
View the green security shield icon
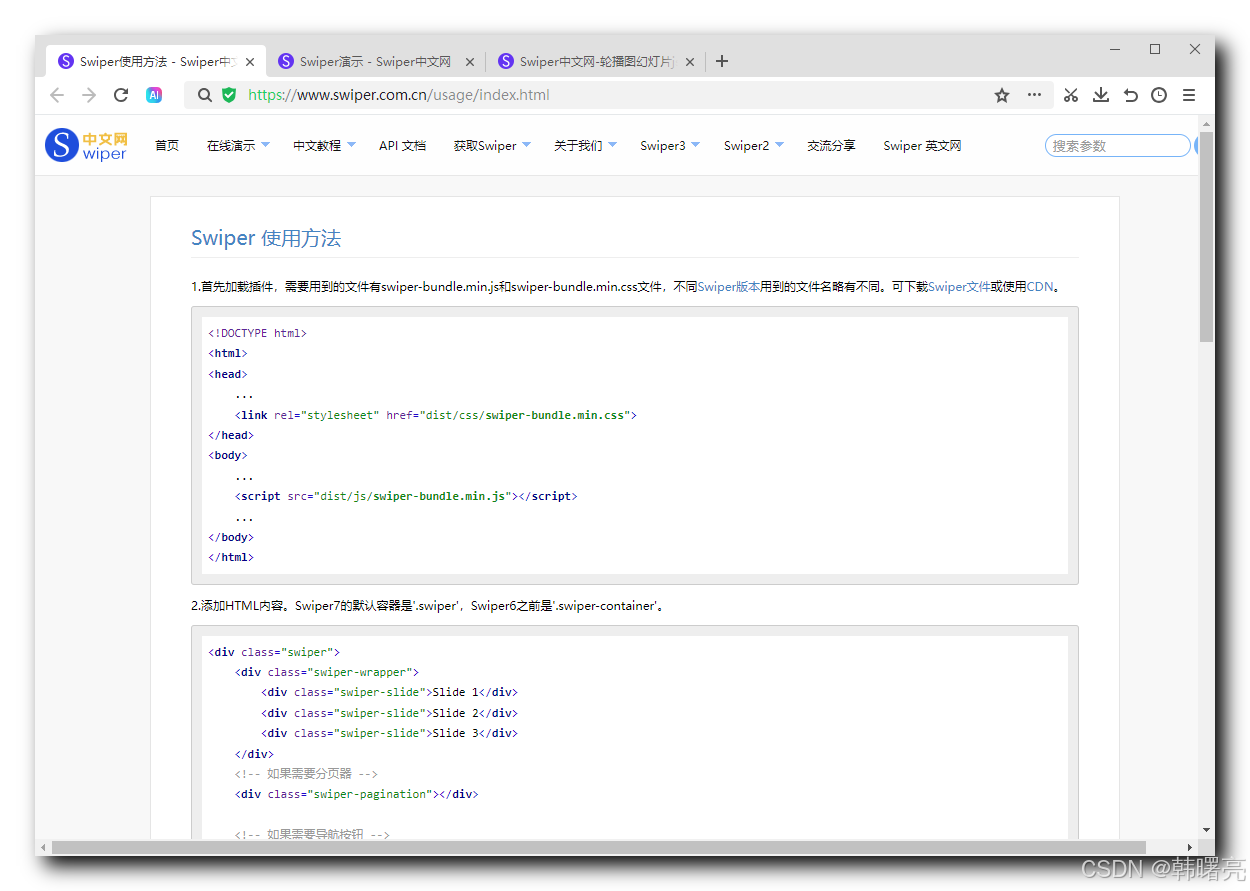tap(229, 95)
